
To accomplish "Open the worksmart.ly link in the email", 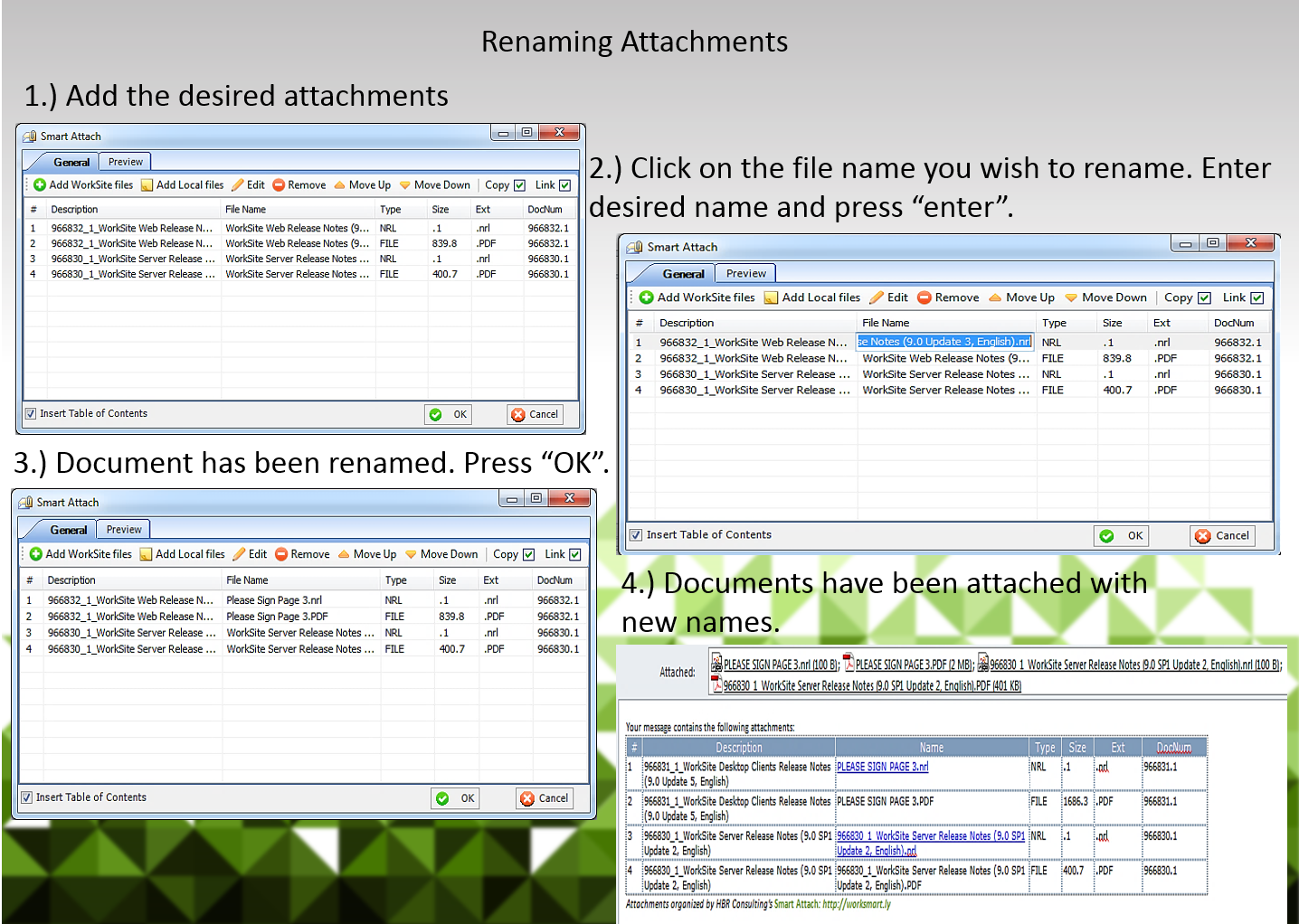I will tap(857, 904).
